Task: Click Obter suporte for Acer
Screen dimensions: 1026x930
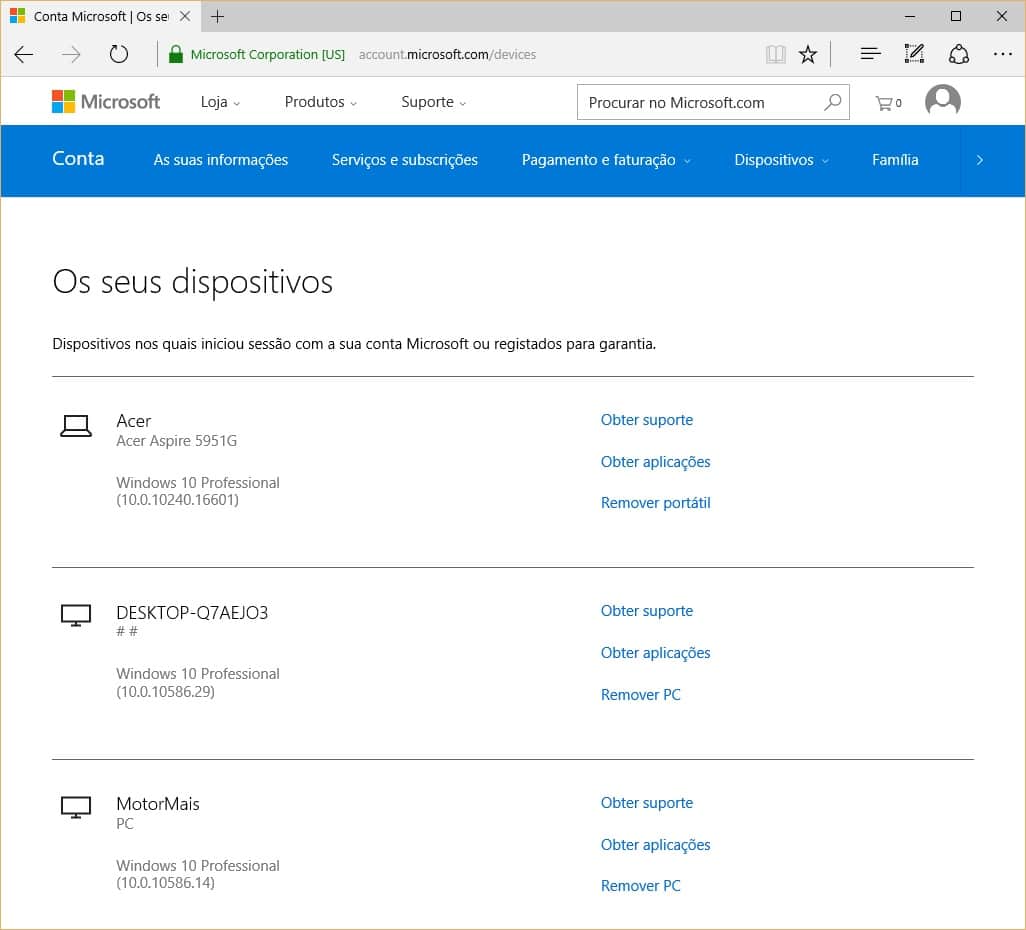Action: pyautogui.click(x=646, y=420)
